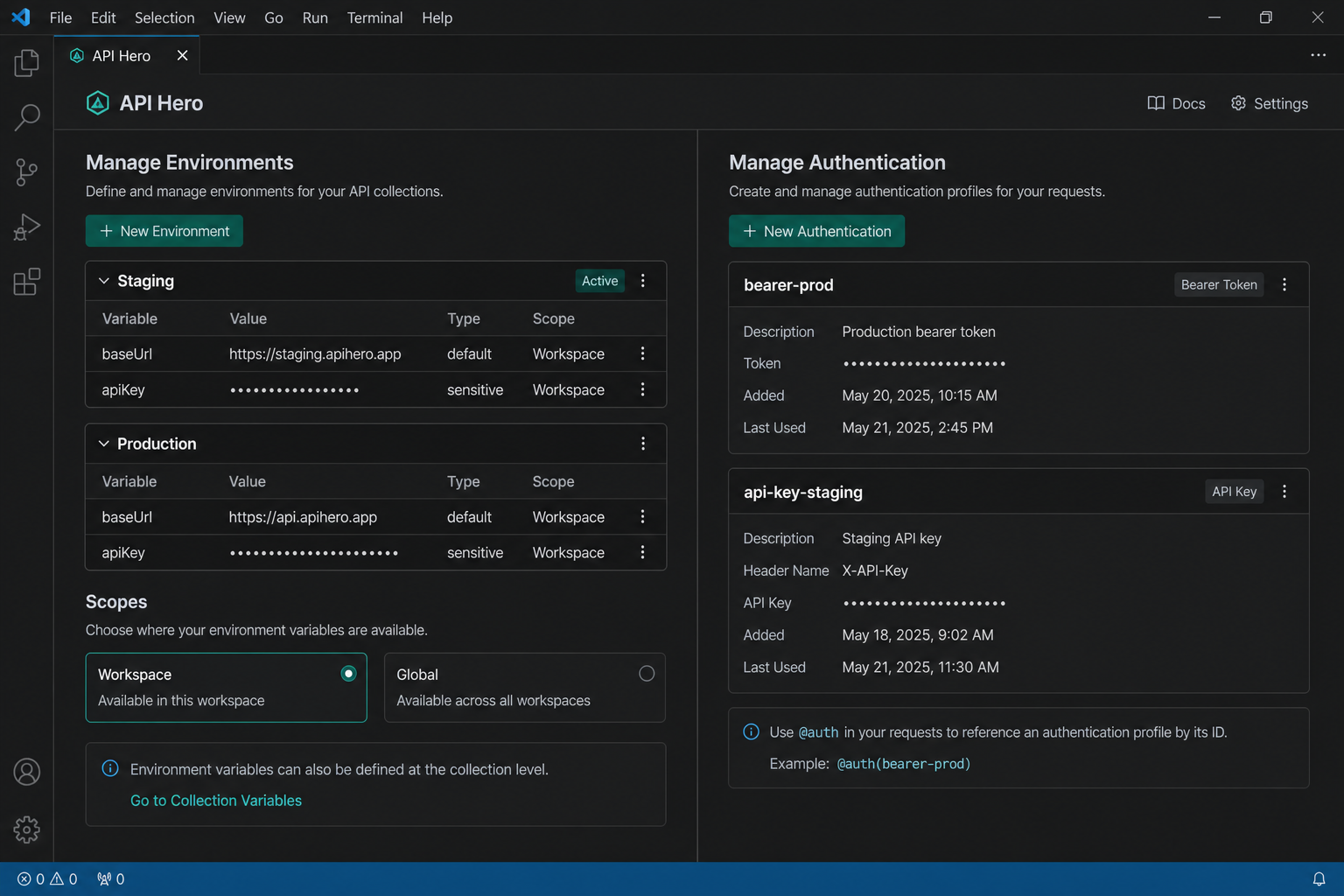Click the masked Staging apiKey value

295,390
